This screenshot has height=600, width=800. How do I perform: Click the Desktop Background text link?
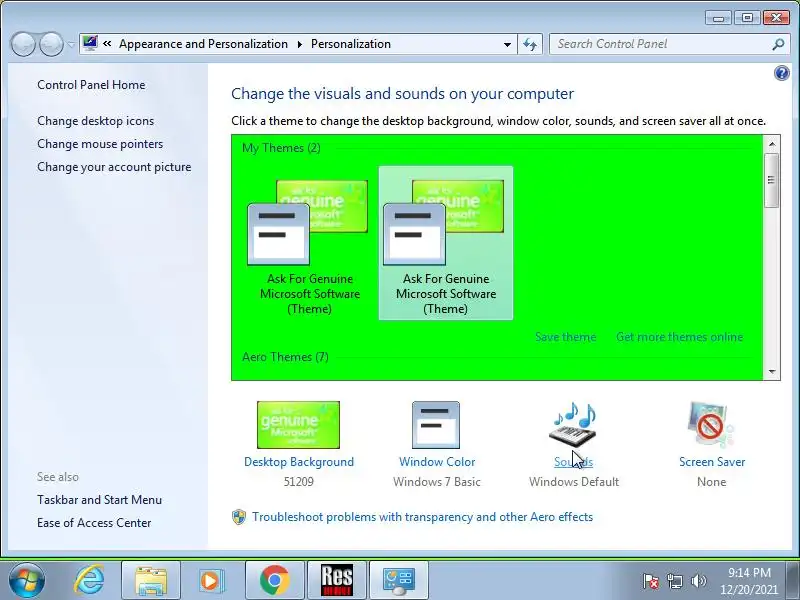click(x=298, y=462)
